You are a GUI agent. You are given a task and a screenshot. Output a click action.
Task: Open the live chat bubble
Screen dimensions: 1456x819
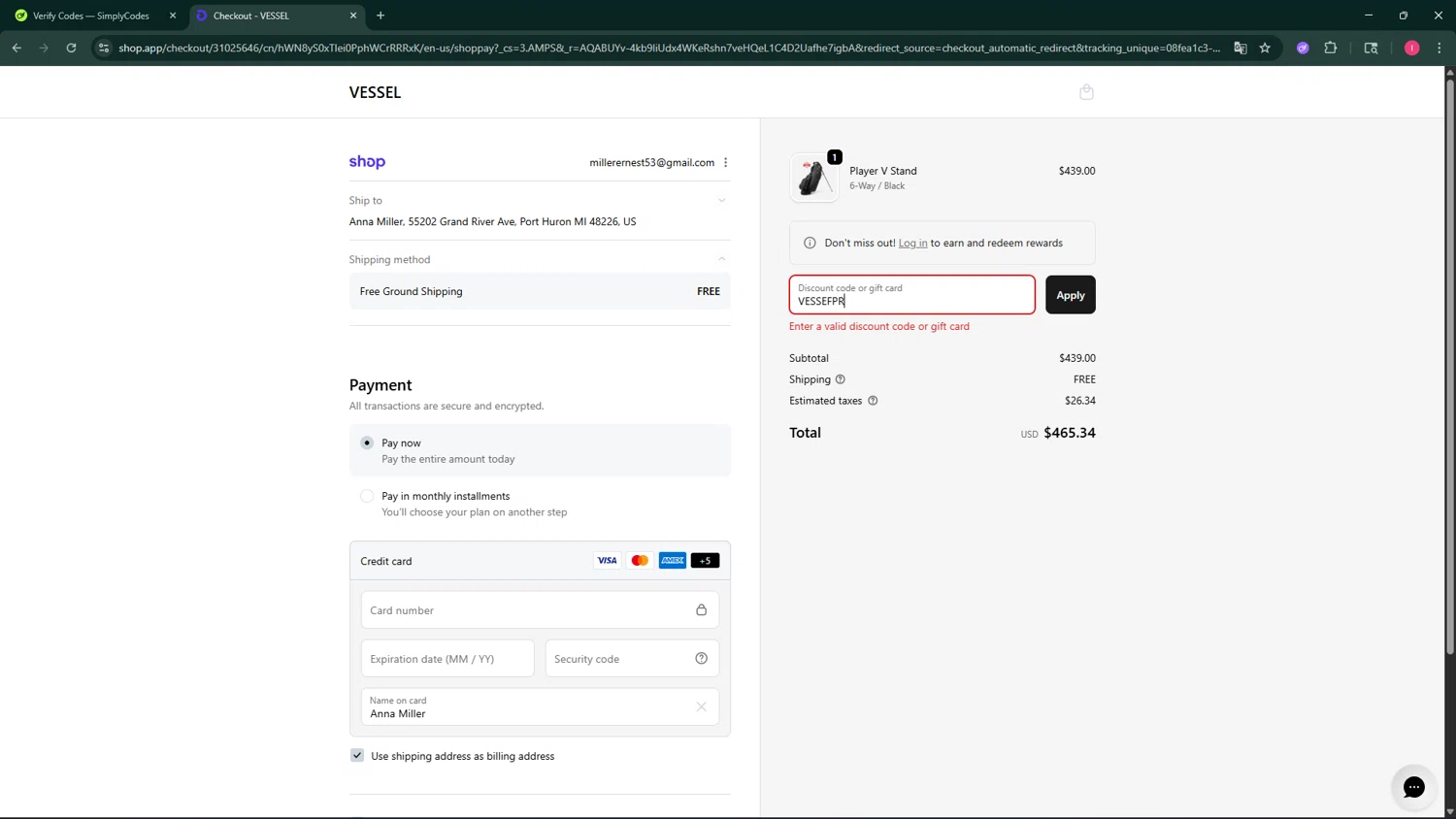pyautogui.click(x=1413, y=787)
